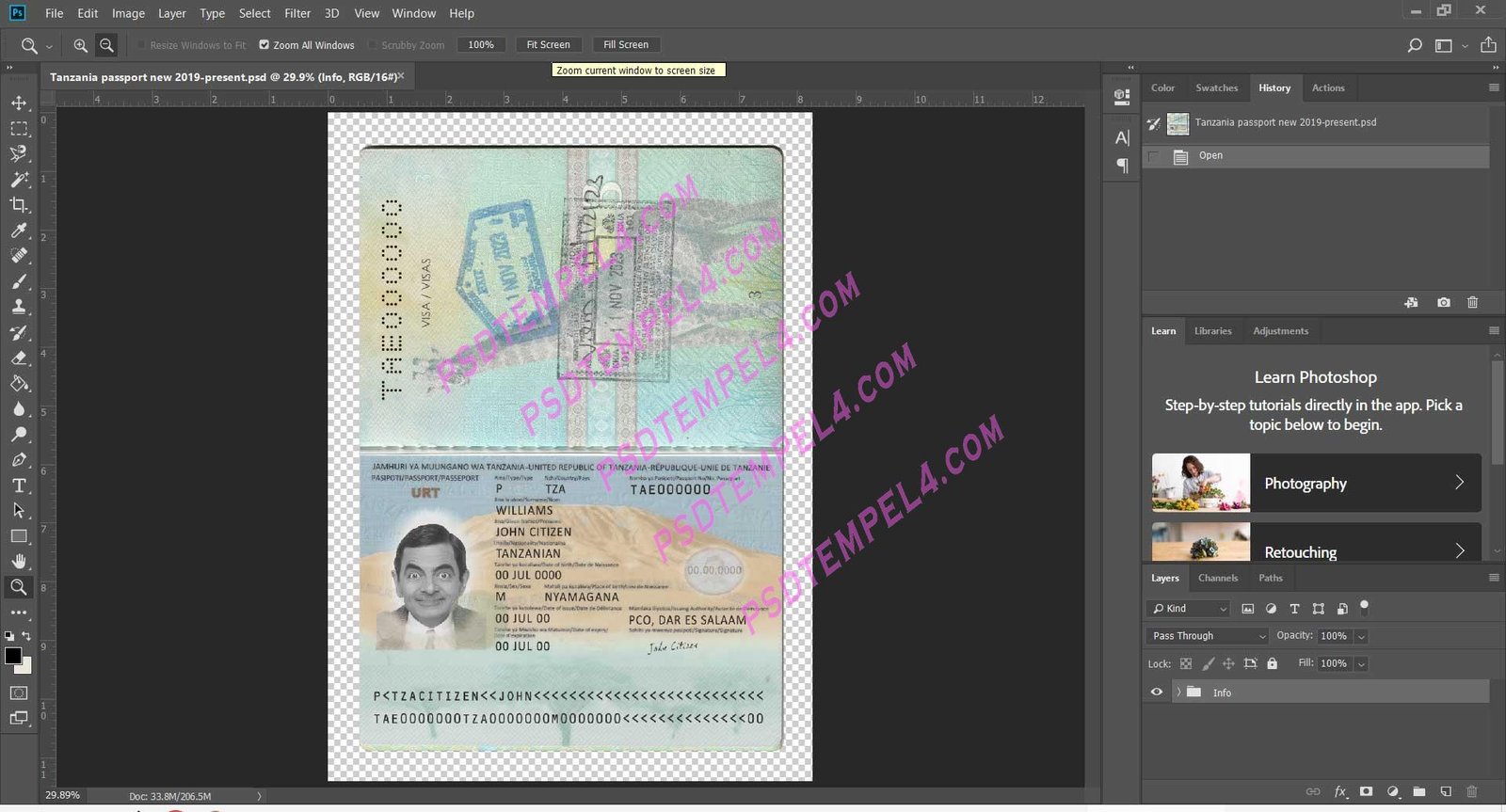Click the Zoom Out magnifier icon
Image resolution: width=1506 pixels, height=812 pixels.
pyautogui.click(x=107, y=45)
